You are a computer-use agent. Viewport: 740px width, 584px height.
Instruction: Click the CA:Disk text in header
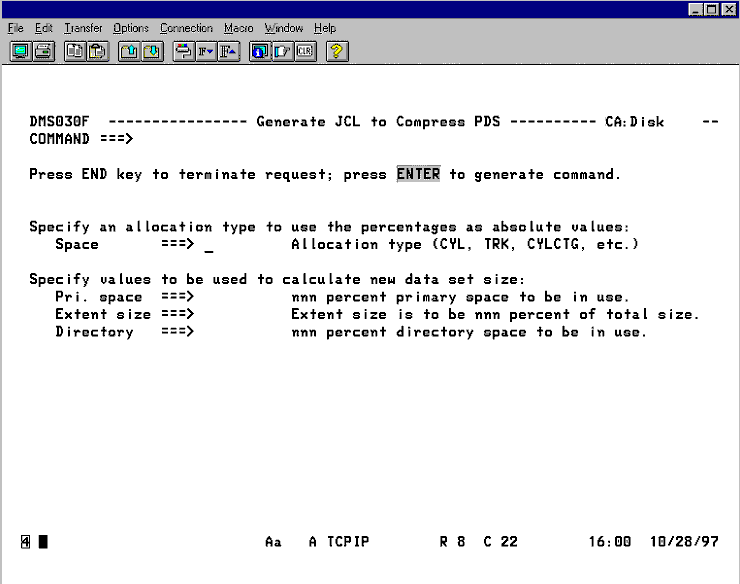pos(634,122)
